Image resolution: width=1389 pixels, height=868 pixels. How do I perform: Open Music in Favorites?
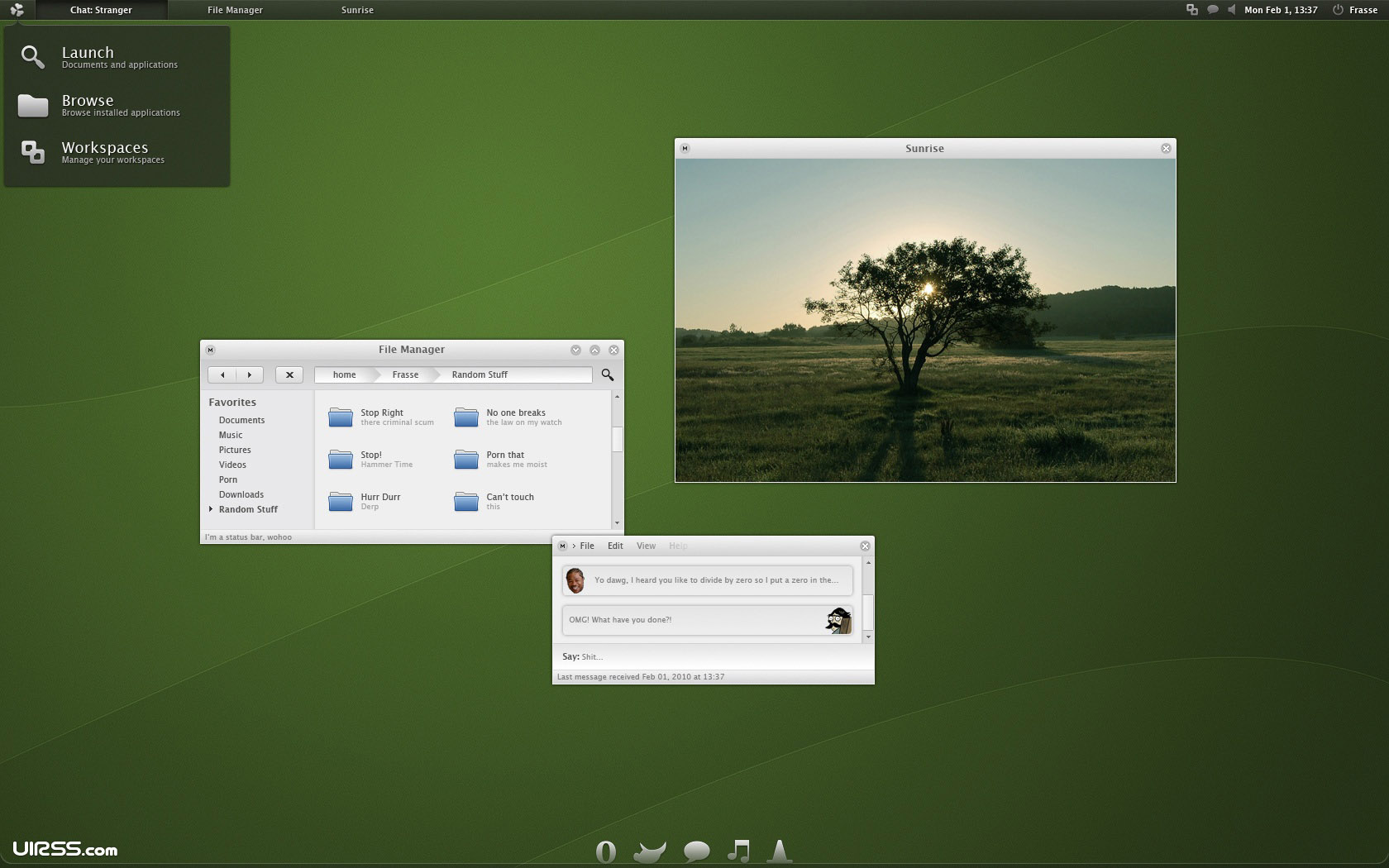coord(231,435)
